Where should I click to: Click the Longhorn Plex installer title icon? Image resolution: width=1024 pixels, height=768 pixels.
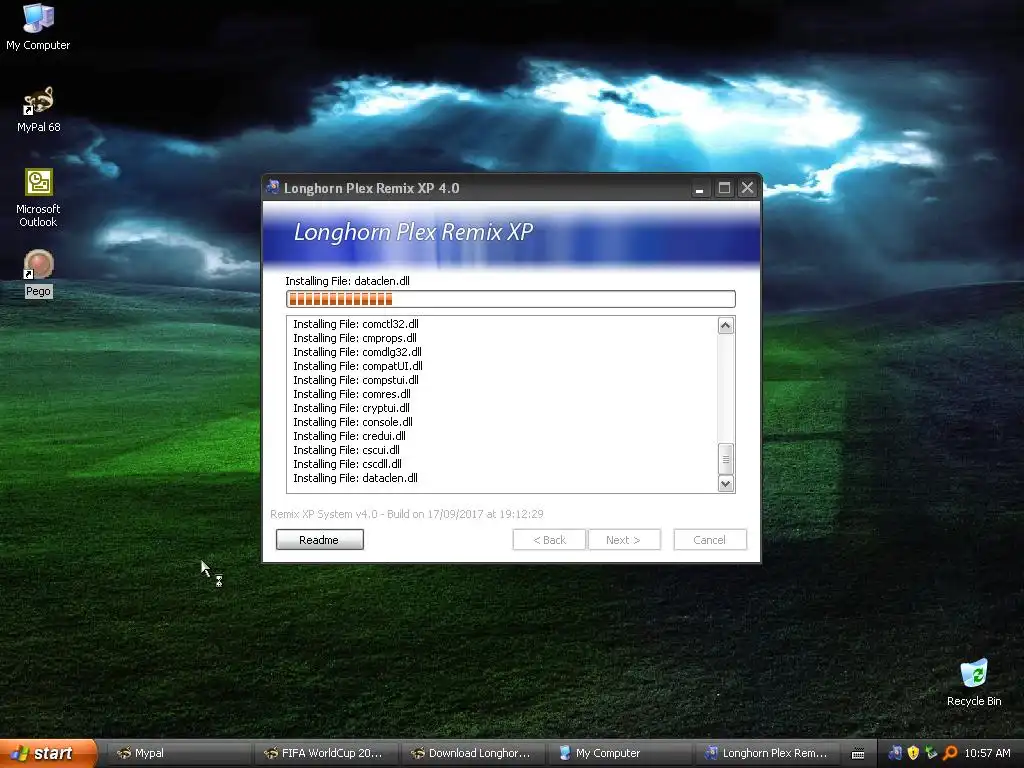(273, 187)
